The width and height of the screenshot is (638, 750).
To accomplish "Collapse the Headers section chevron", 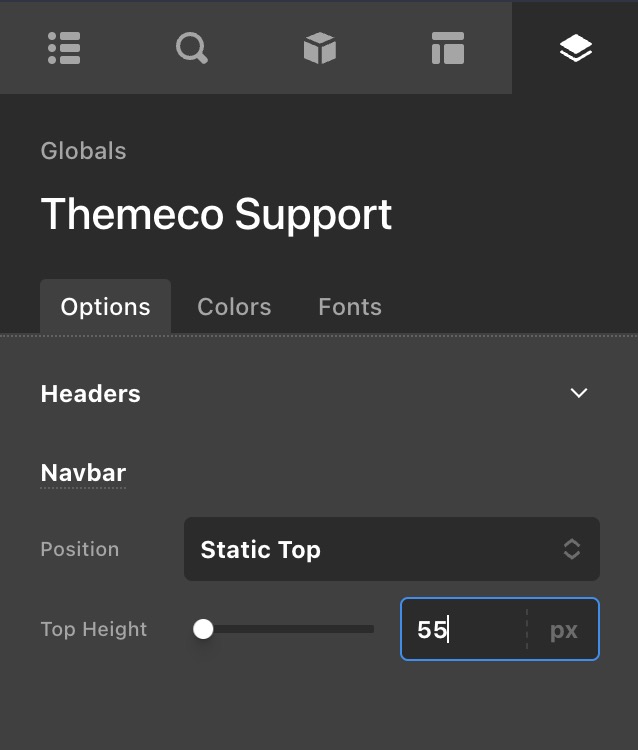I will click(x=578, y=393).
